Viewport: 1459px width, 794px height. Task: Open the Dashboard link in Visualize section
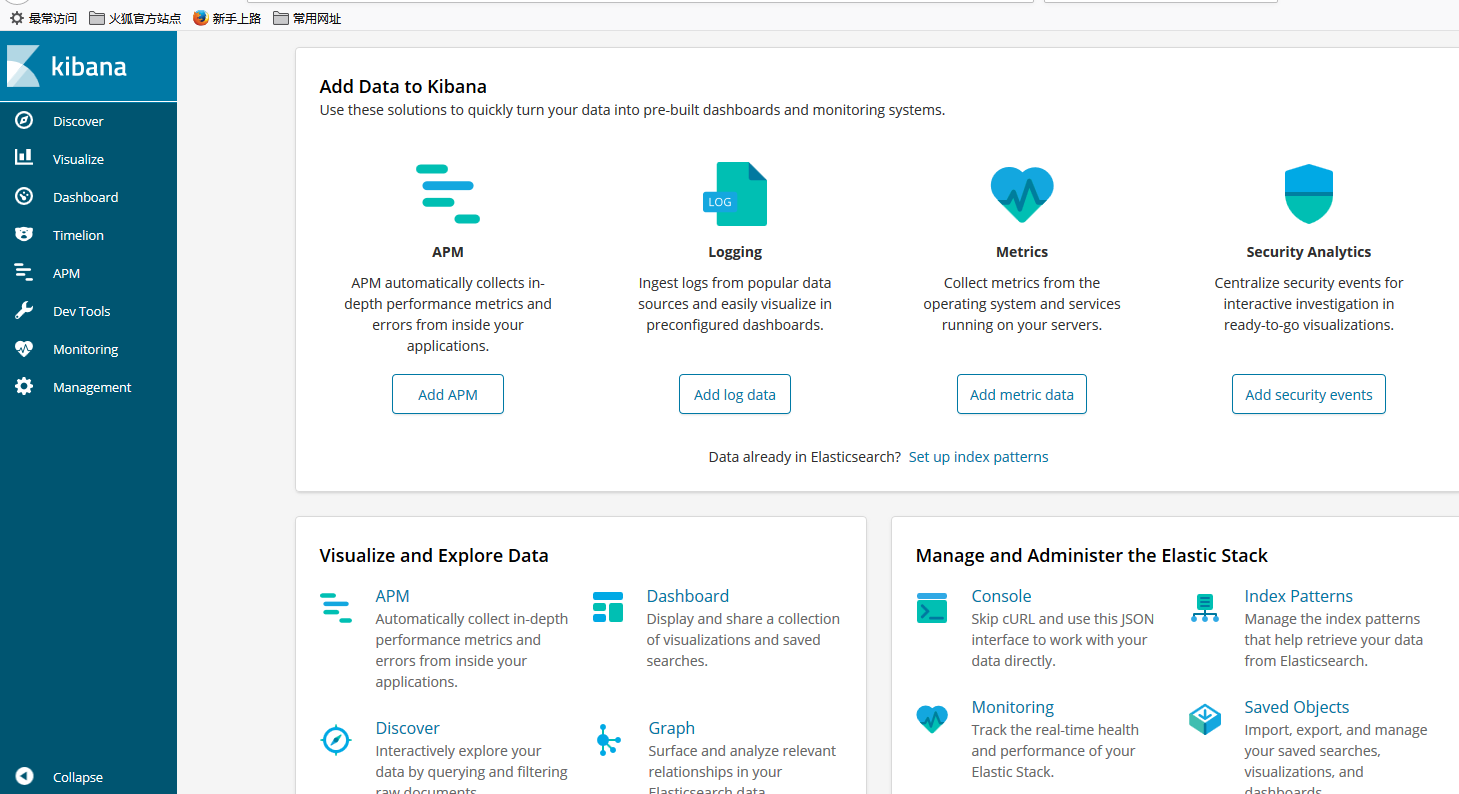(x=688, y=596)
